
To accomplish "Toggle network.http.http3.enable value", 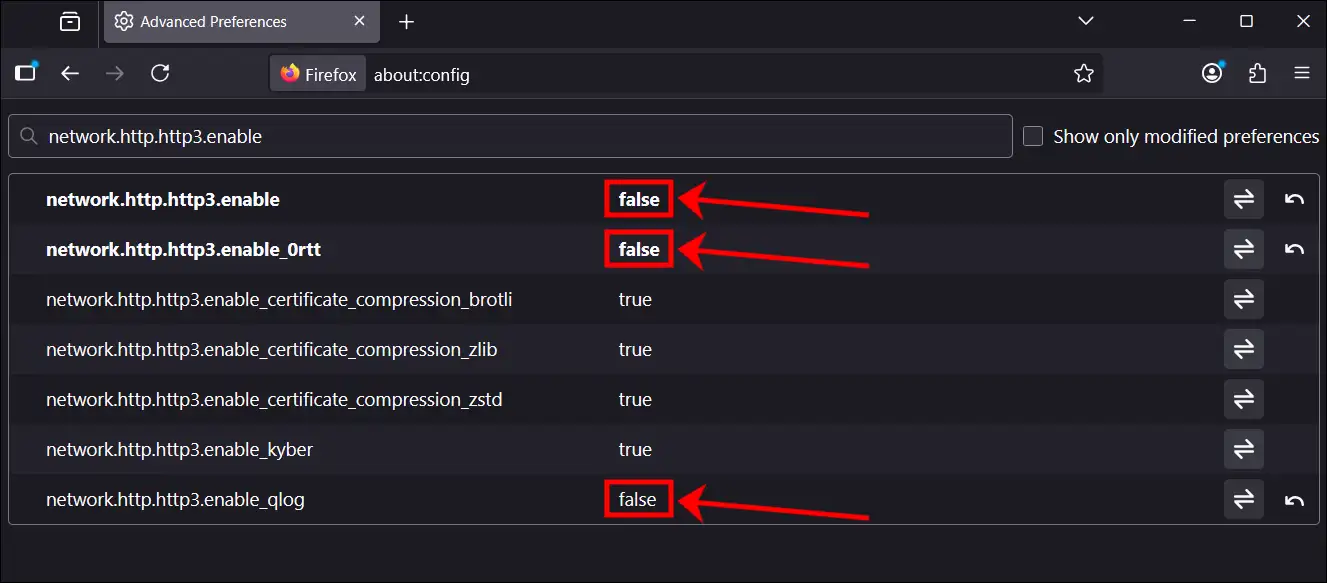I will [1243, 199].
